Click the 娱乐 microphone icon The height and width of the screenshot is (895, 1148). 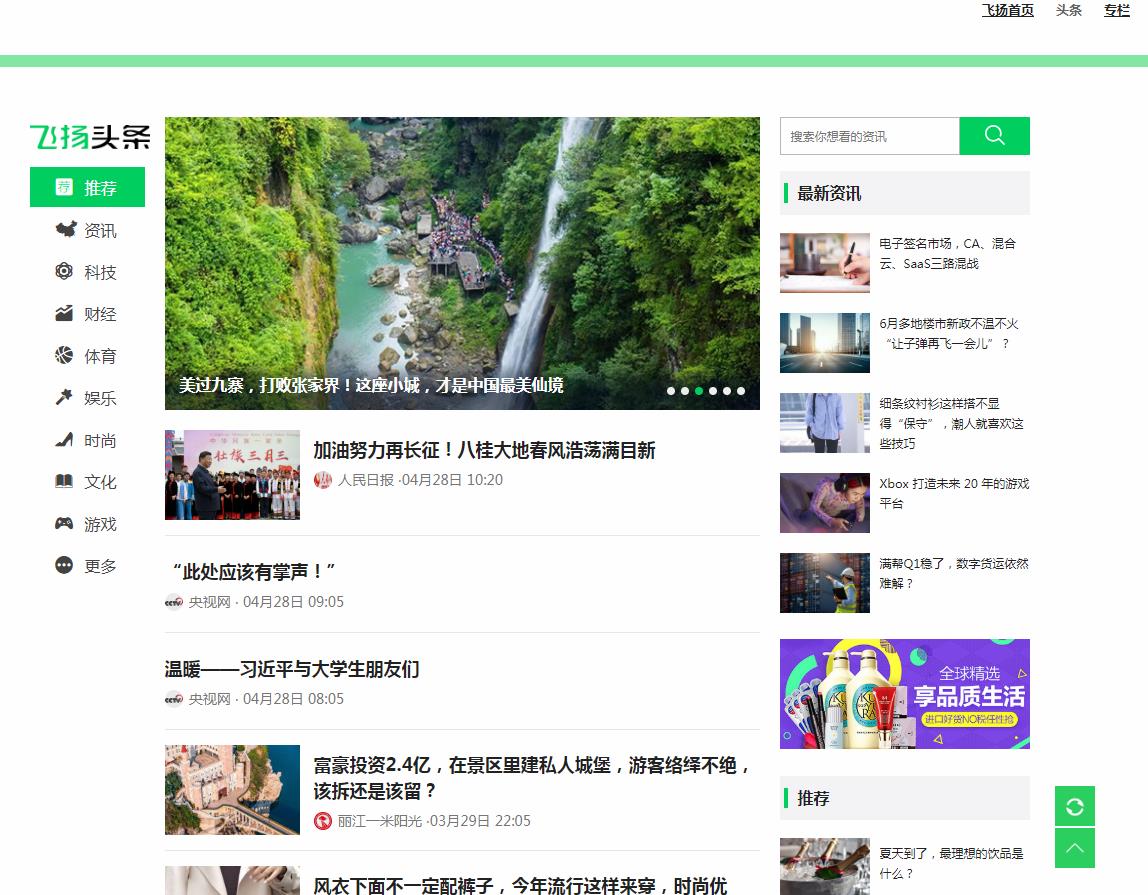(64, 397)
